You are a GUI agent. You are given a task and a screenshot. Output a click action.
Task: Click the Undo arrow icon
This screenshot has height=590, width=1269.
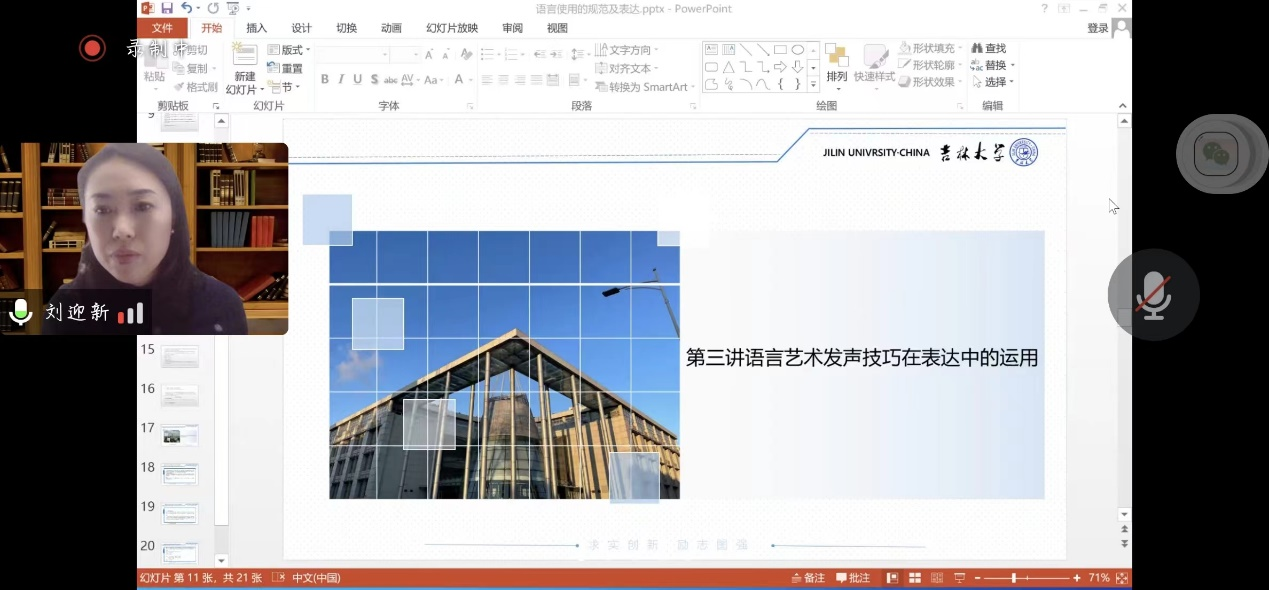[x=187, y=8]
